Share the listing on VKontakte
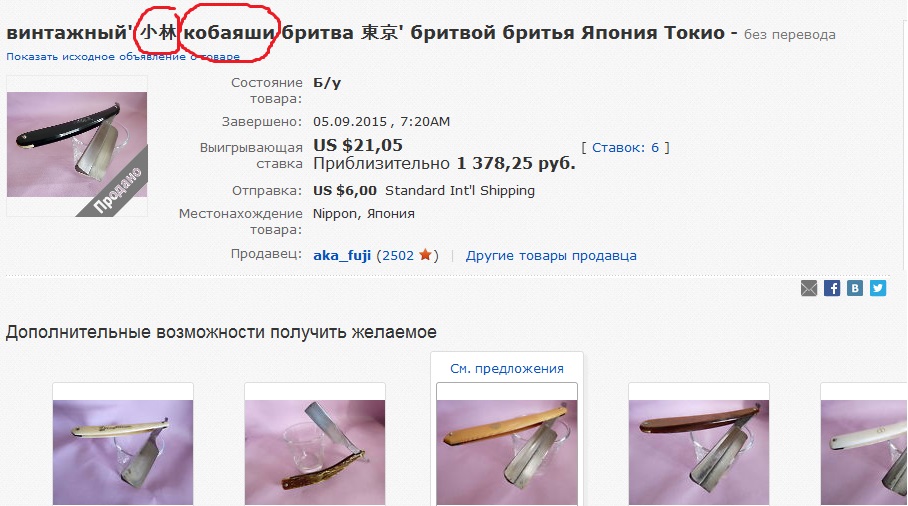The height and width of the screenshot is (506, 908). [x=855, y=288]
